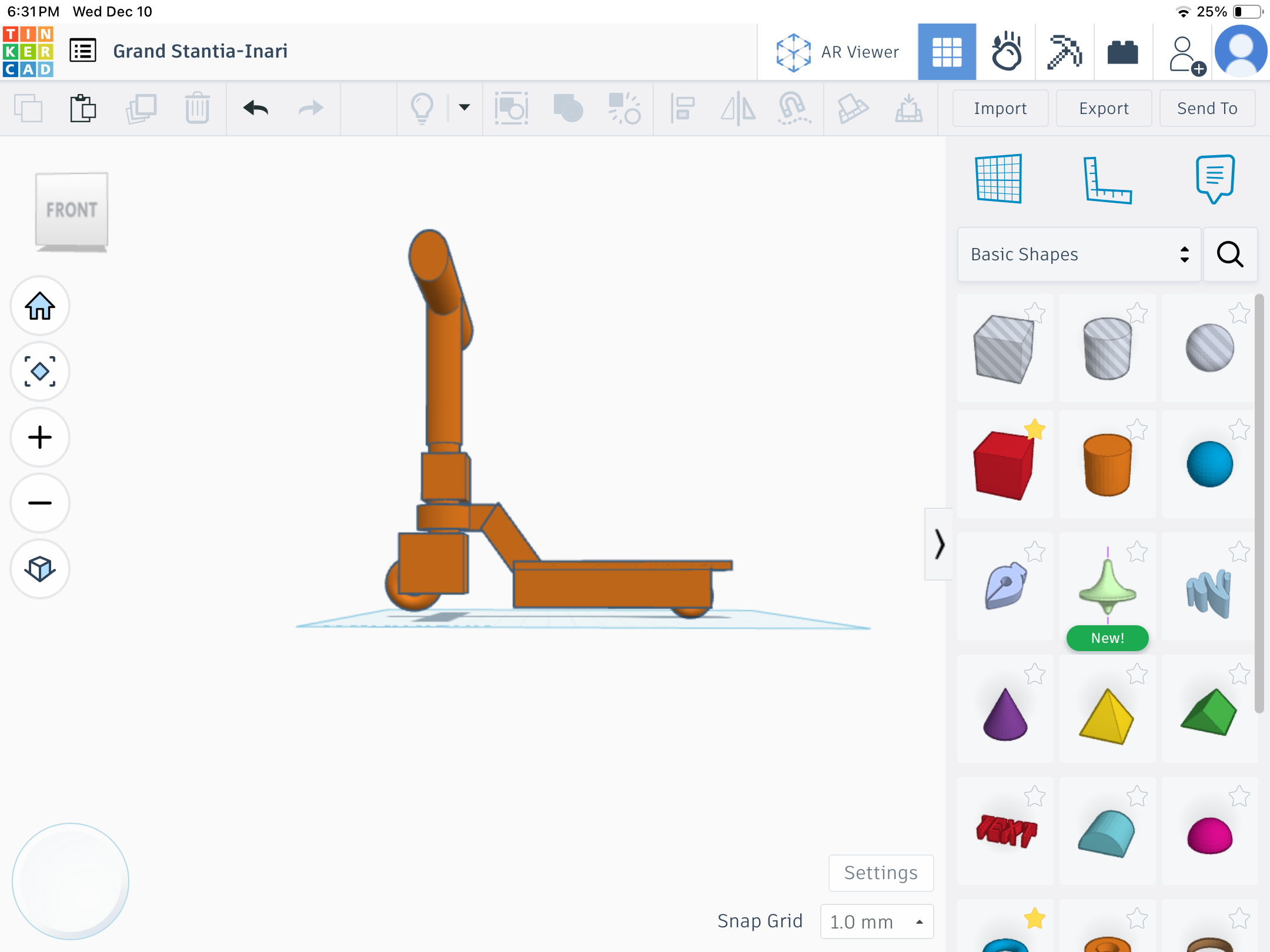This screenshot has width=1270, height=952.
Task: Switch to Blocks pickaxe view
Action: click(x=1064, y=52)
